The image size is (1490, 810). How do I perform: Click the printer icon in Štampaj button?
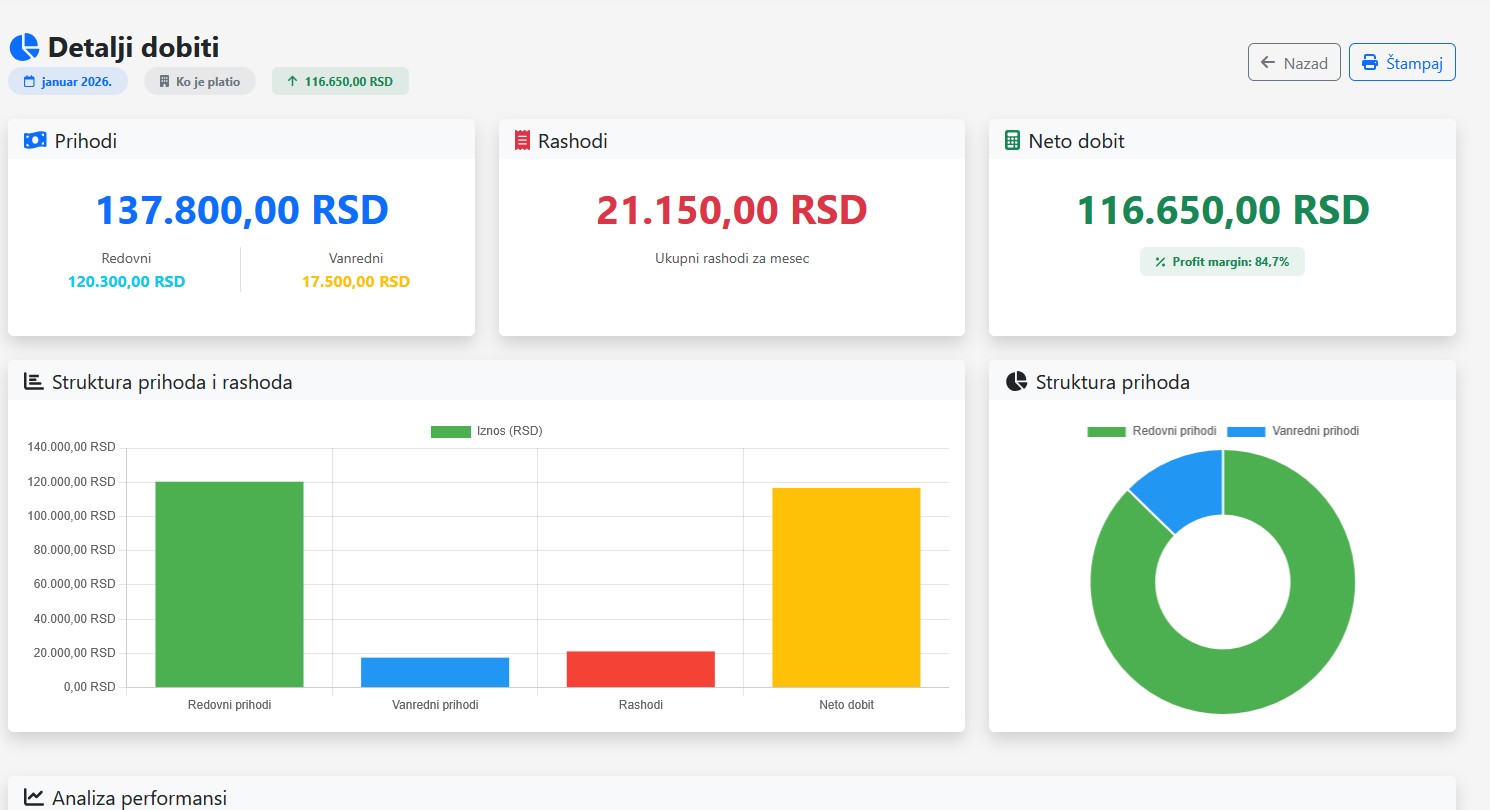coord(1370,63)
